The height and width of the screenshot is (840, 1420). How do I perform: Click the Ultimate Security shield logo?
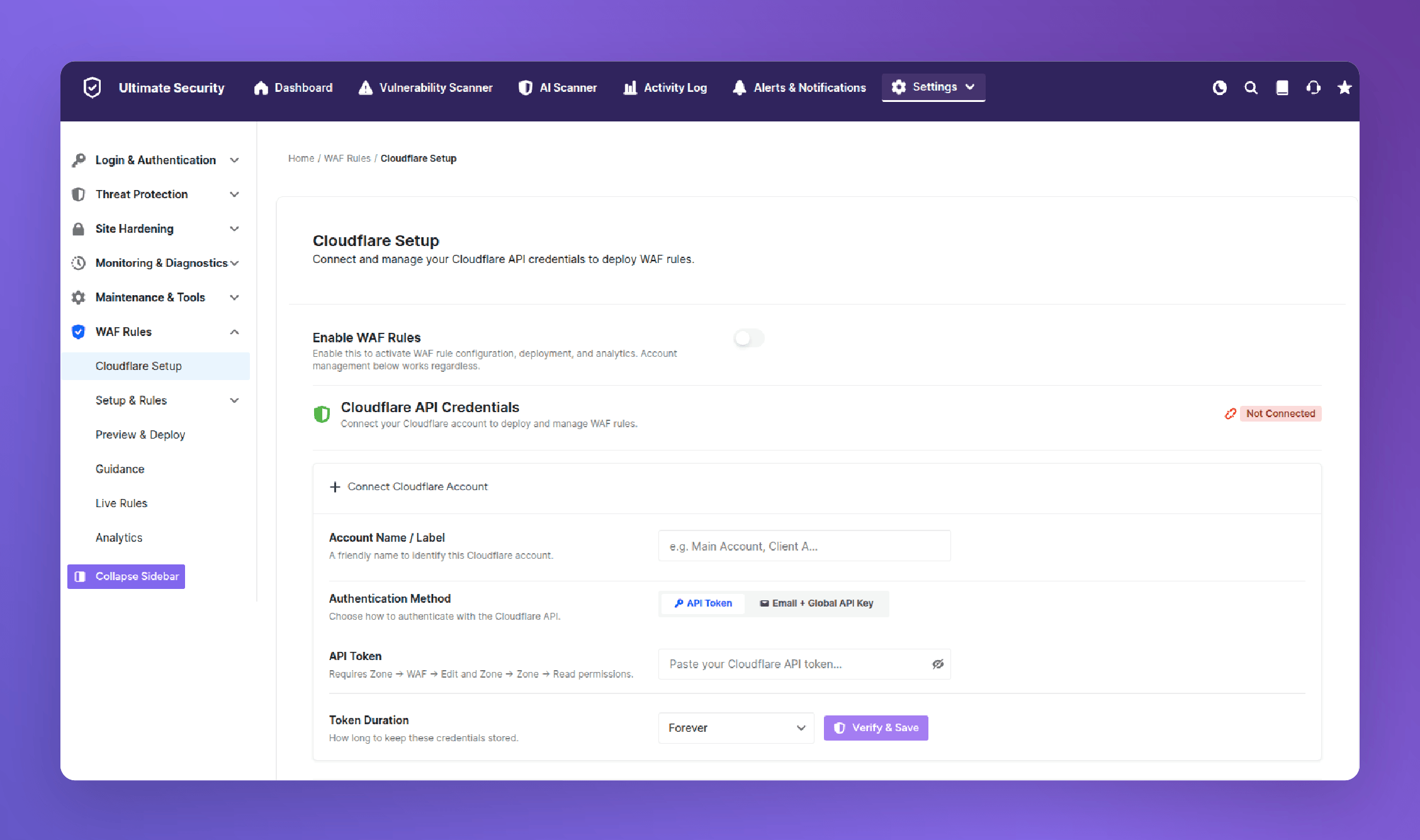93,87
